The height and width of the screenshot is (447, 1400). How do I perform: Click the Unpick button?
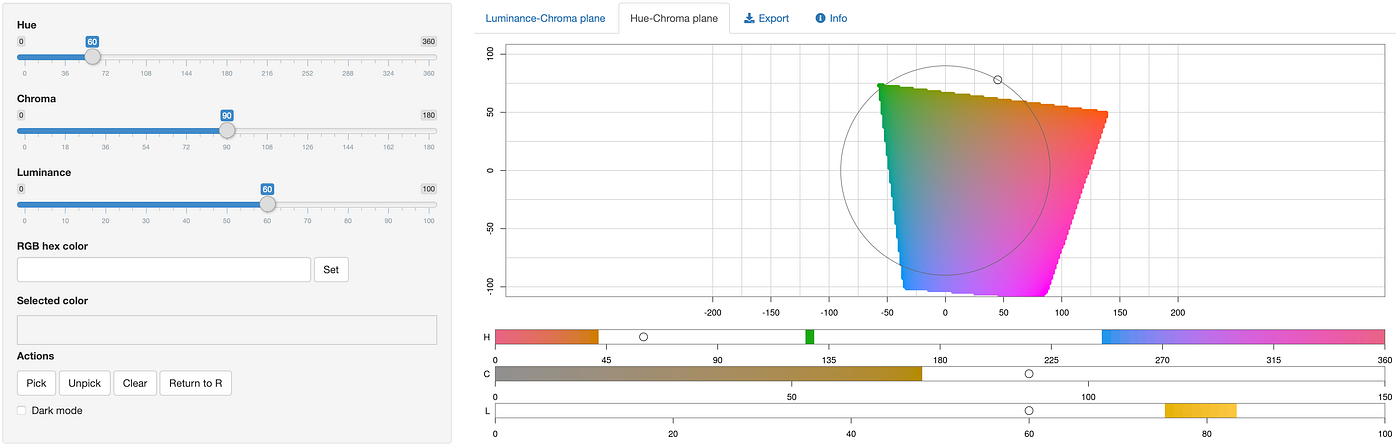[84, 383]
